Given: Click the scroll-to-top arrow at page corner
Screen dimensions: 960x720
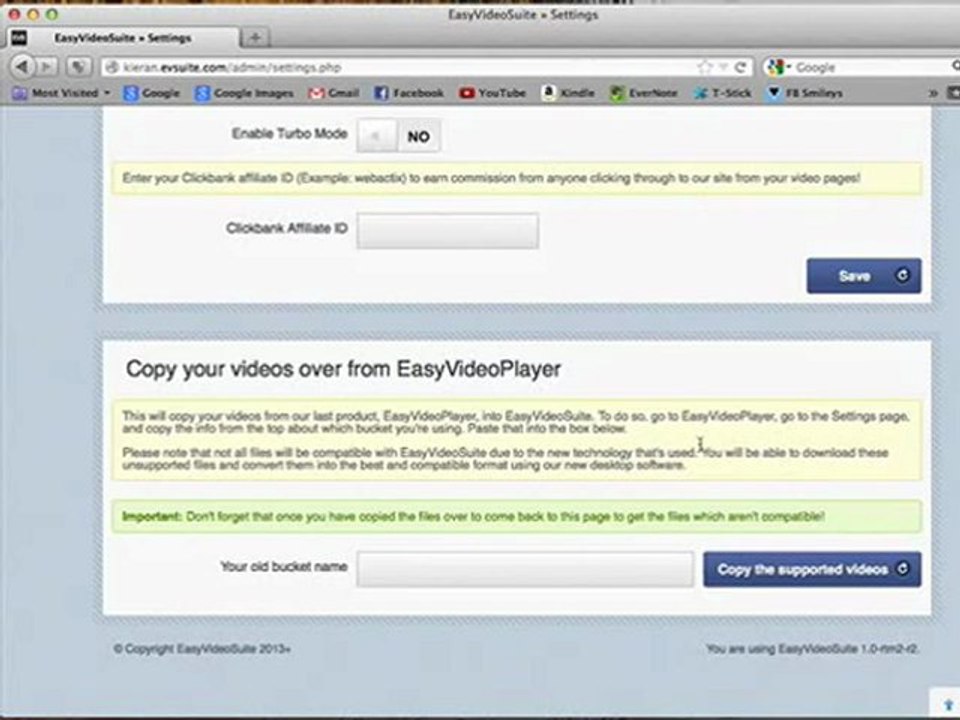Looking at the screenshot, I should pos(948,705).
